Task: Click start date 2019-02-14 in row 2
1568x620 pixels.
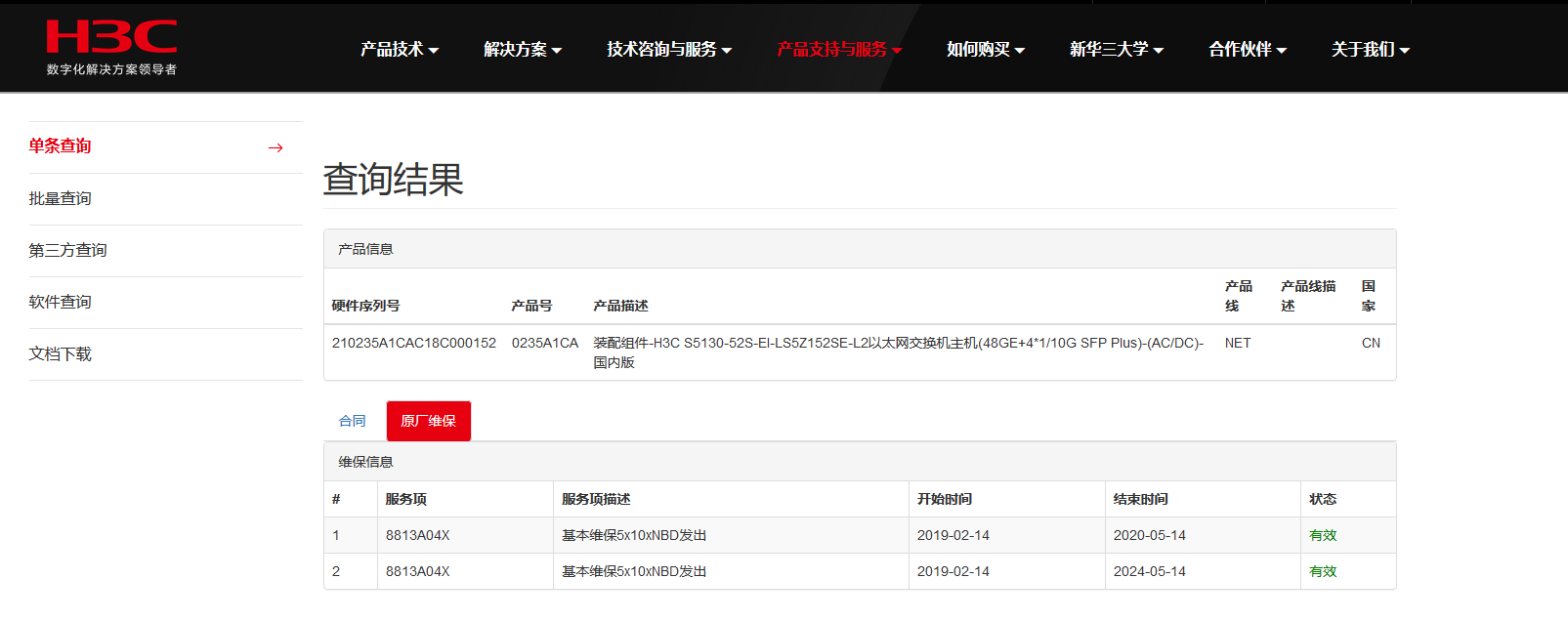Action: point(954,571)
